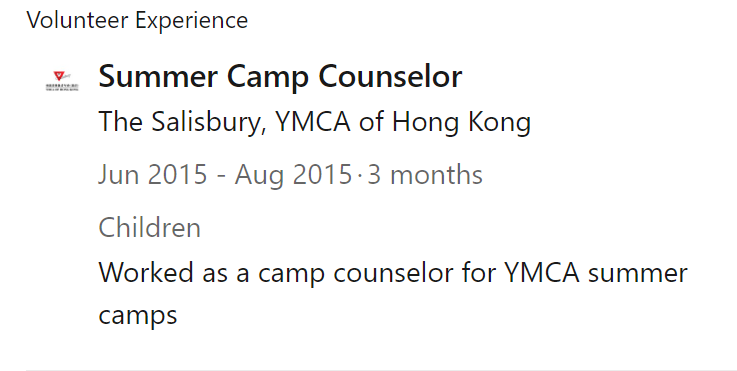Click the word 'Experience' in the section heading
737x371 pixels.
pyautogui.click(x=192, y=21)
